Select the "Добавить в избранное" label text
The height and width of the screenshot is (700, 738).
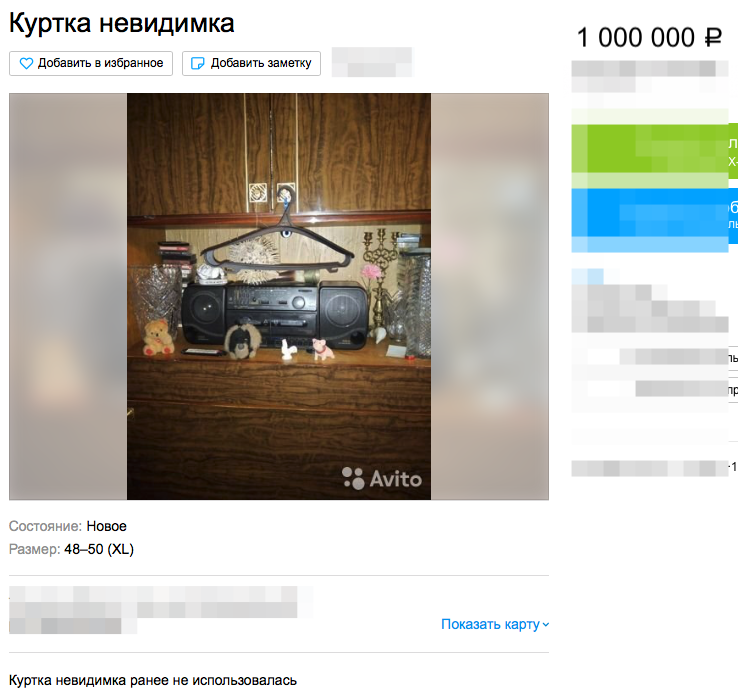tap(100, 63)
